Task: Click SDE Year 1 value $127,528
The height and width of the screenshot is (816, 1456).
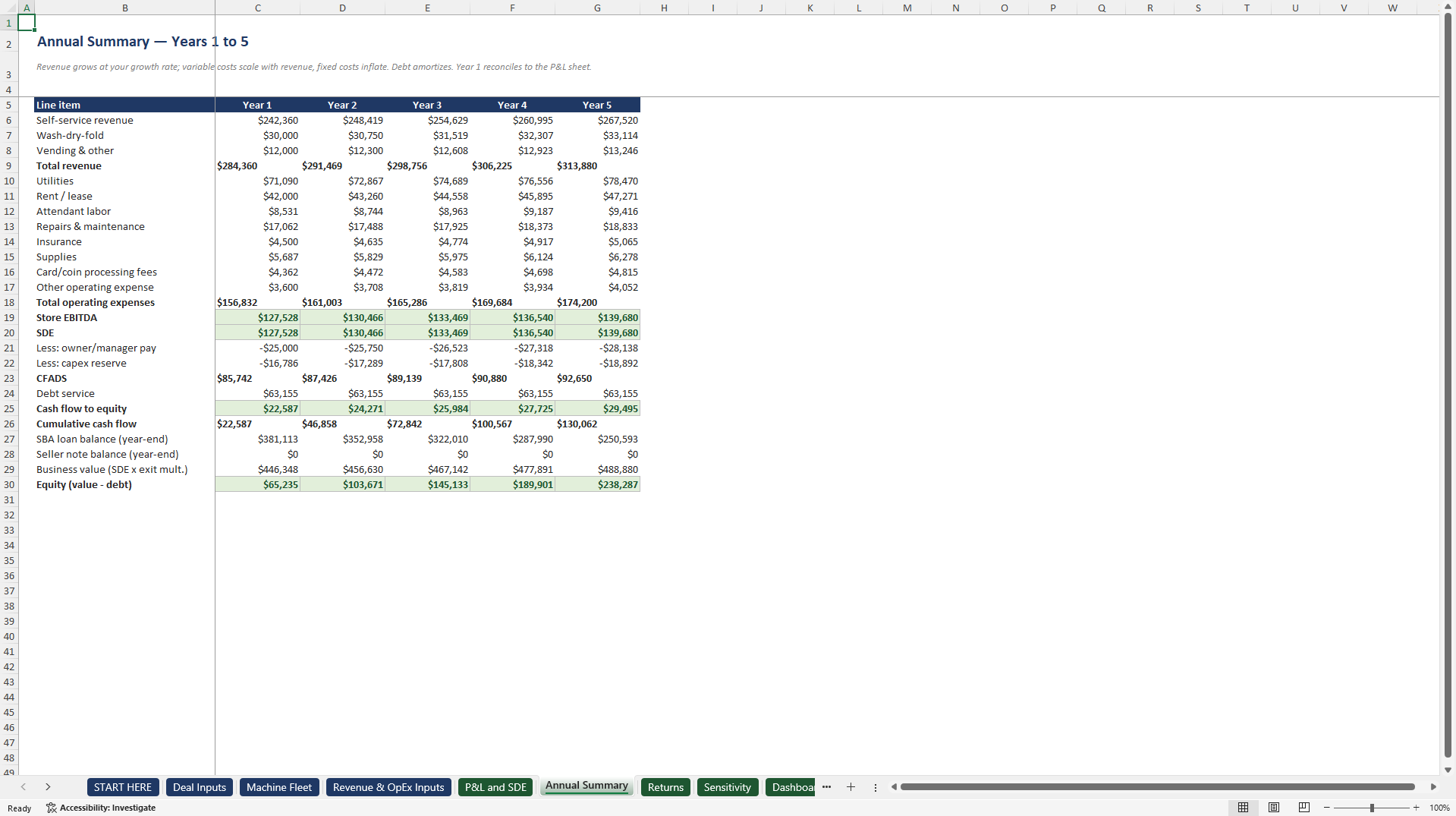Action: pyautogui.click(x=258, y=332)
